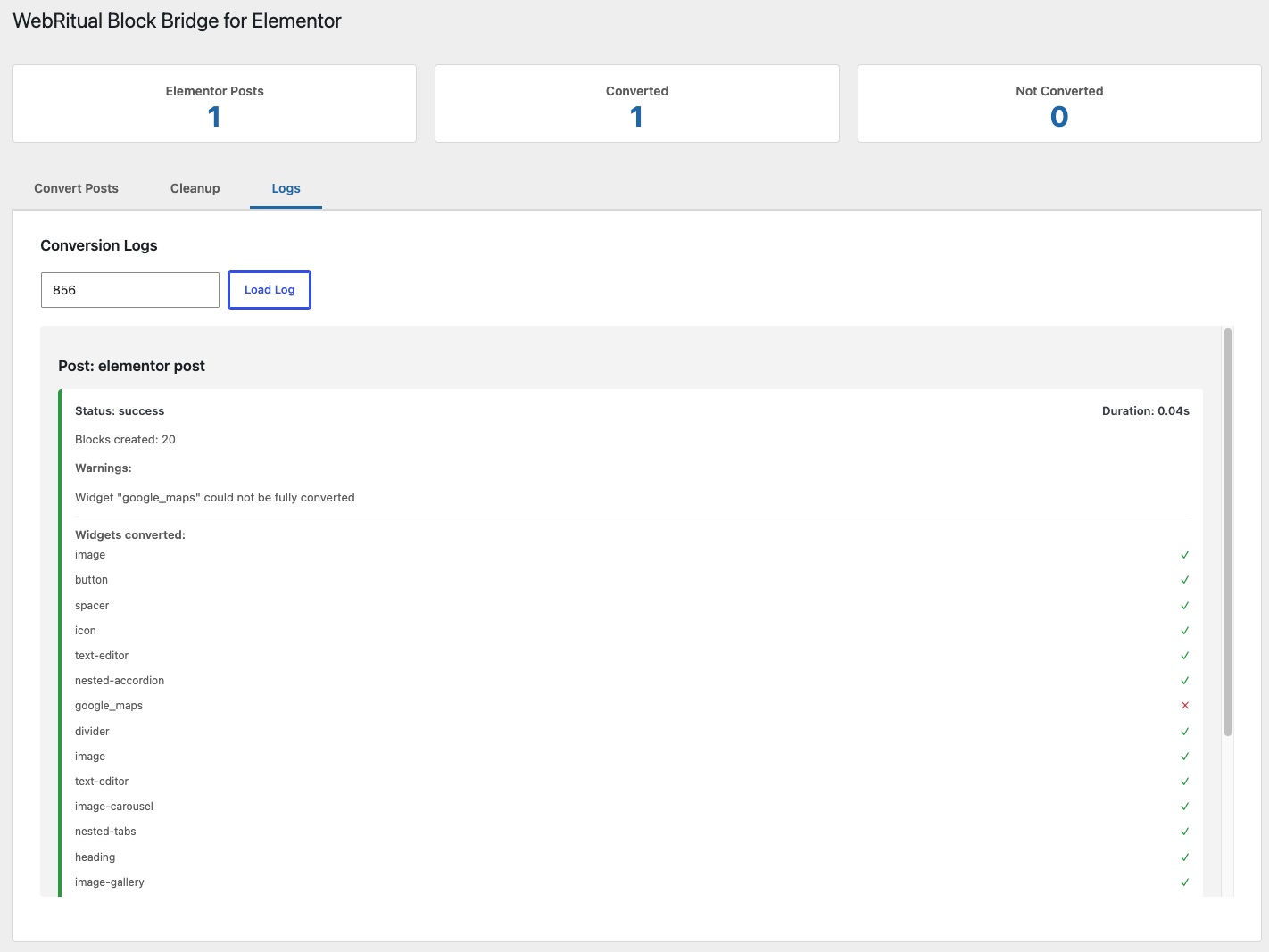Click the checkmark beside heading widget

(1185, 857)
